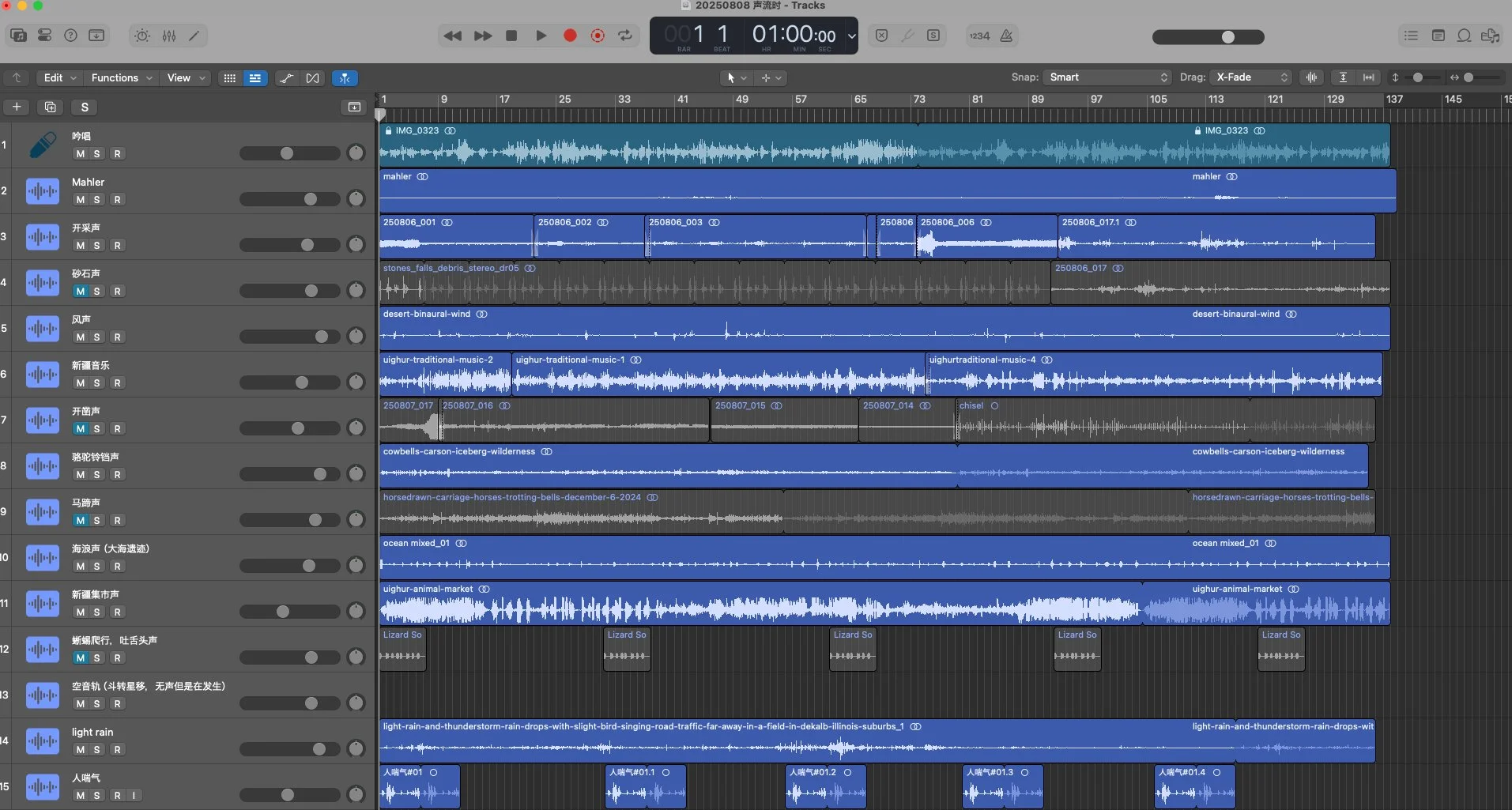Open the List Editors icon

pyautogui.click(x=1411, y=36)
